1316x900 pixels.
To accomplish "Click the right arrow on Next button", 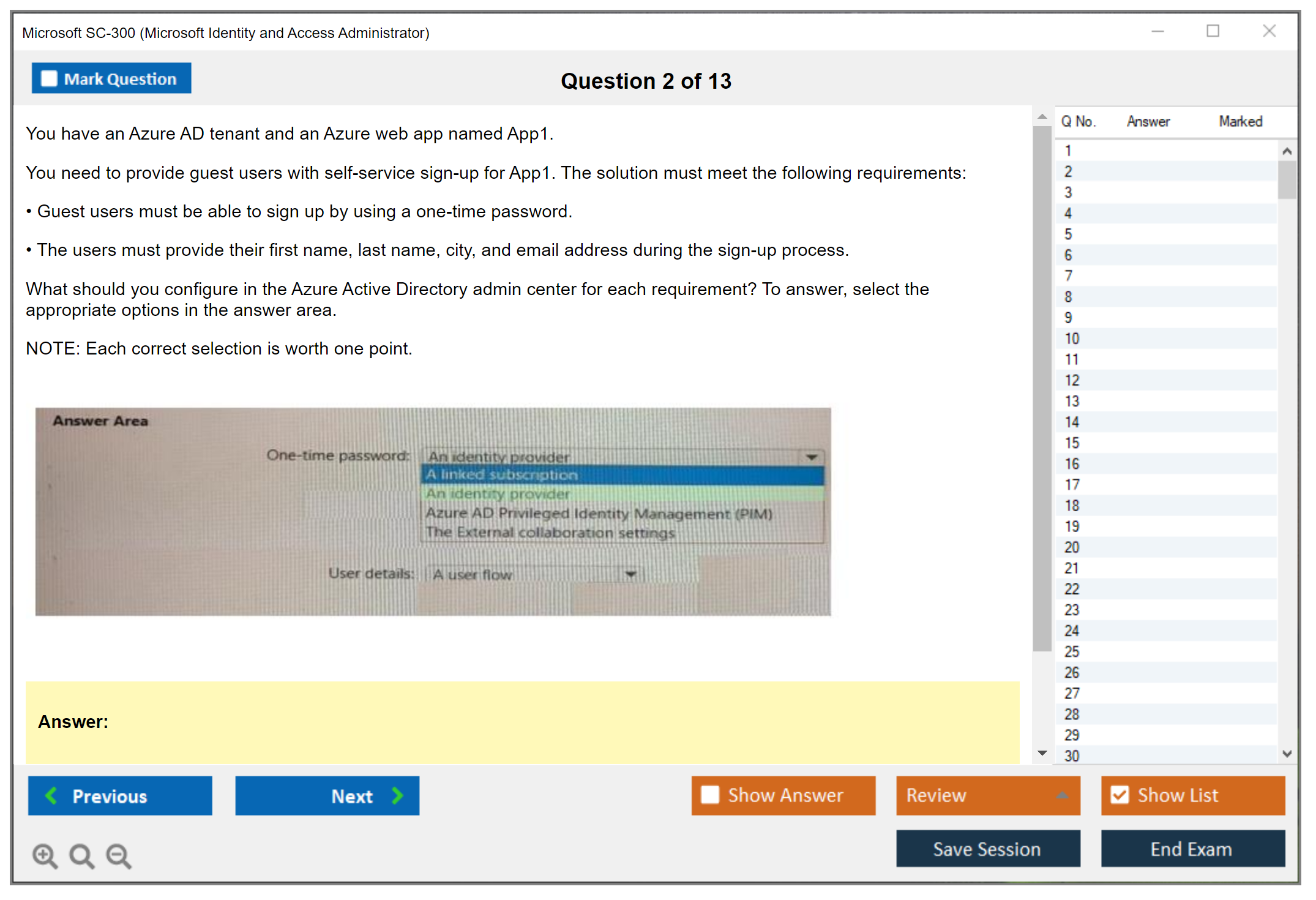I will [398, 795].
